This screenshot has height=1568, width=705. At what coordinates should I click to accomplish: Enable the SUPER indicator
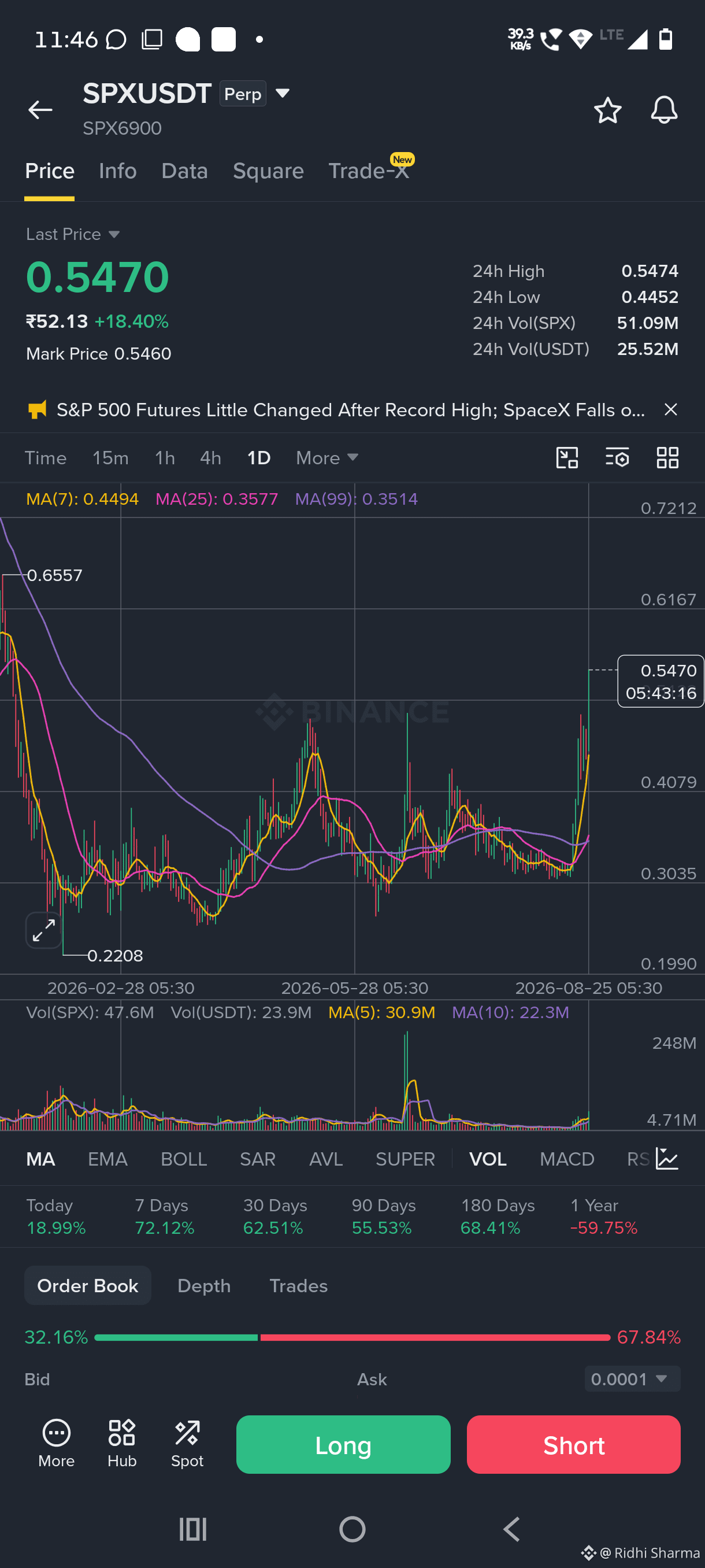click(405, 1159)
